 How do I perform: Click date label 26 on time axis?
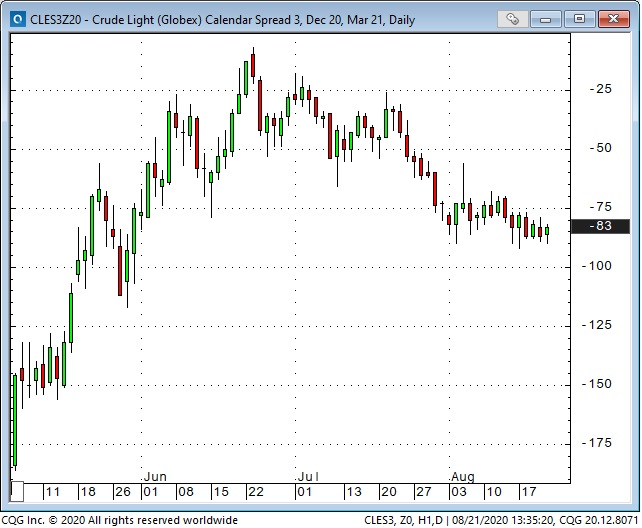pyautogui.click(x=123, y=492)
